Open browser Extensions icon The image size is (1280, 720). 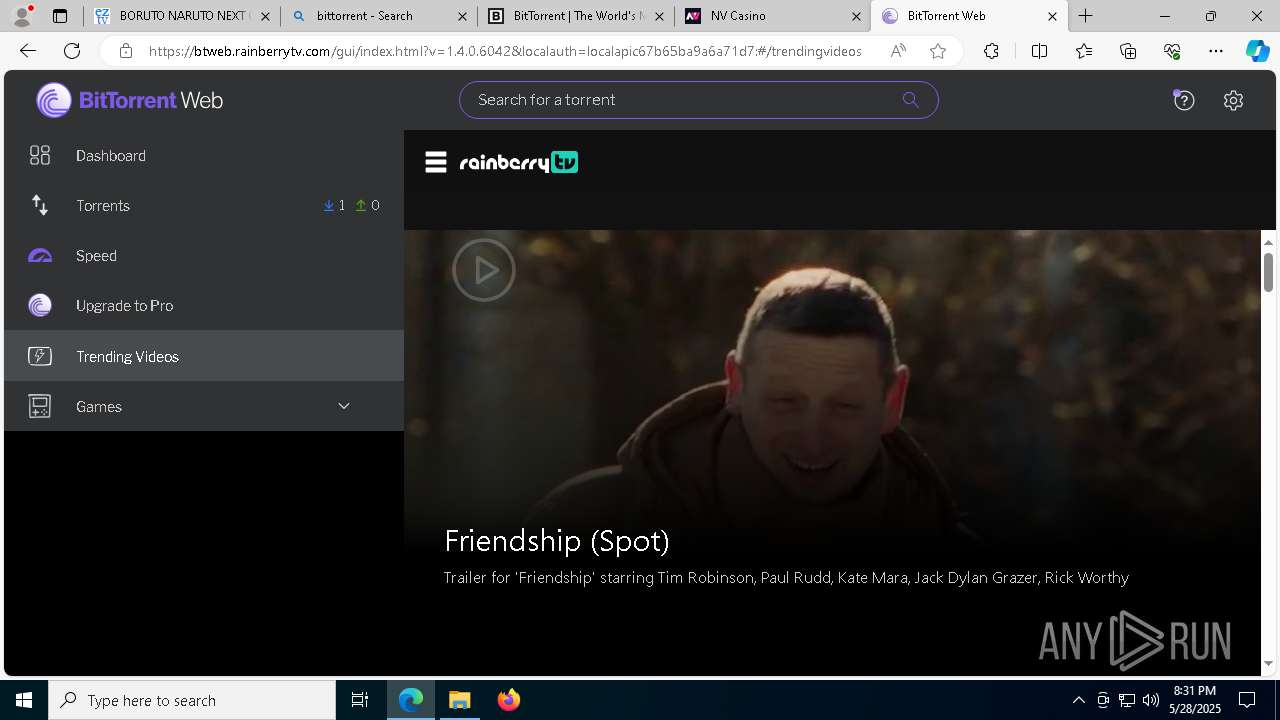tap(991, 51)
